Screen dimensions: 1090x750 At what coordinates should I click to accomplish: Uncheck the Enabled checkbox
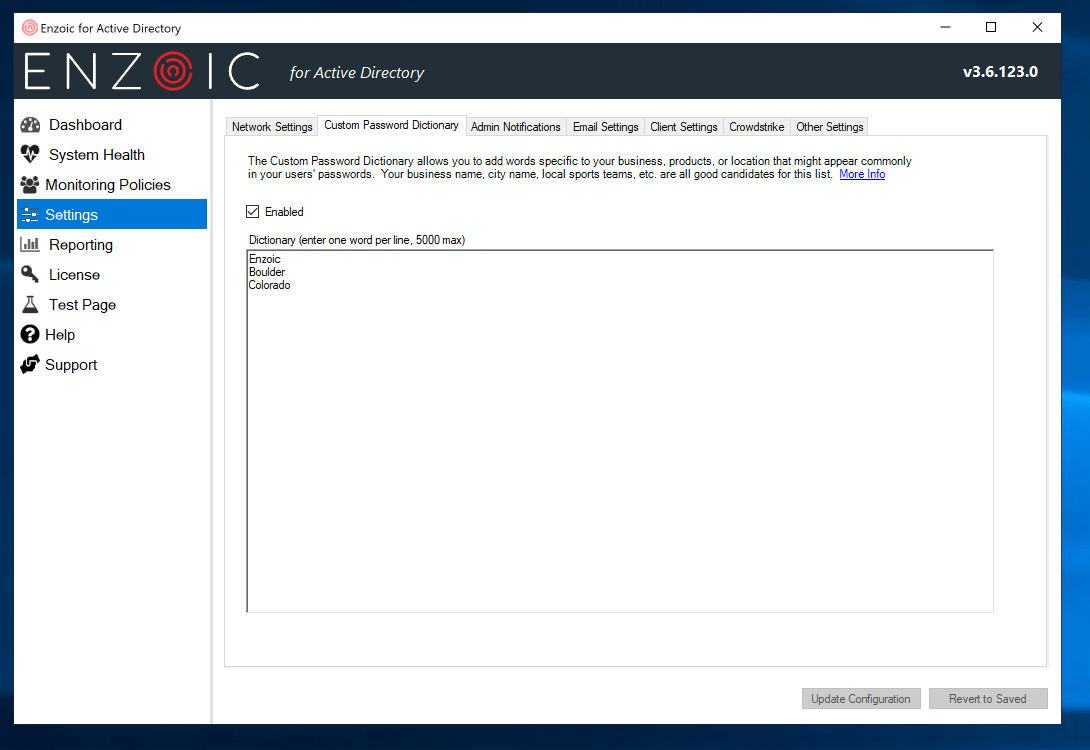[x=252, y=212]
